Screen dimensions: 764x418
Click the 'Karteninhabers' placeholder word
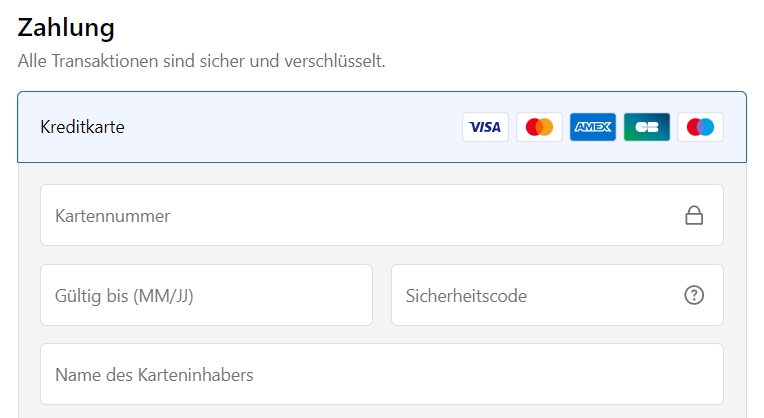coord(195,375)
